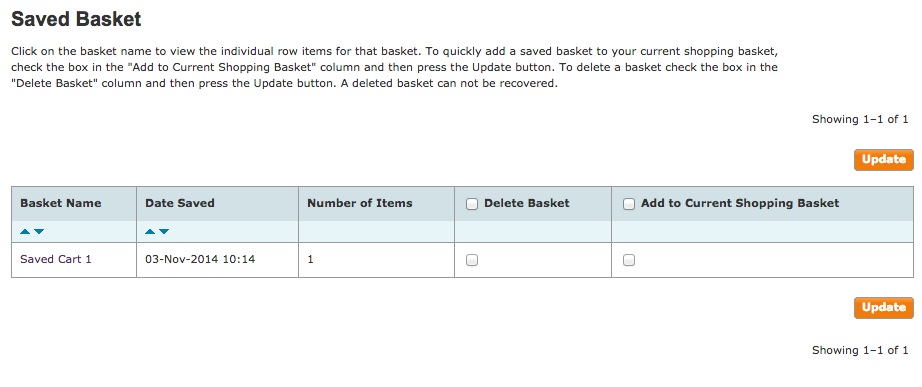Click the Update button above the table

click(884, 160)
